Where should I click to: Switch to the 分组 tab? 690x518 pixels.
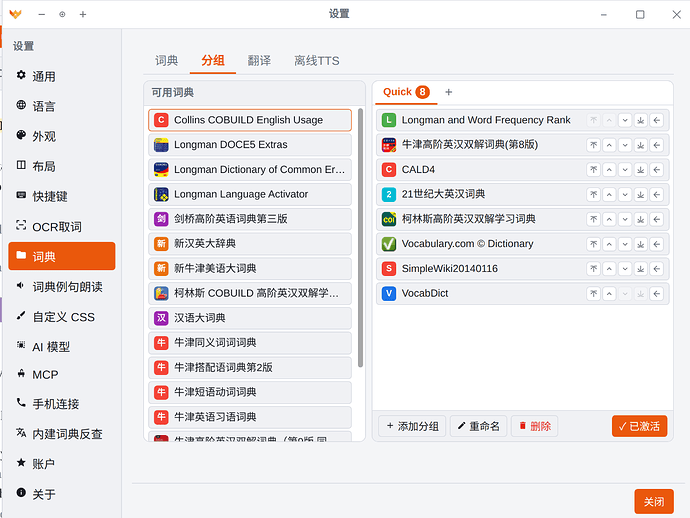[x=213, y=61]
